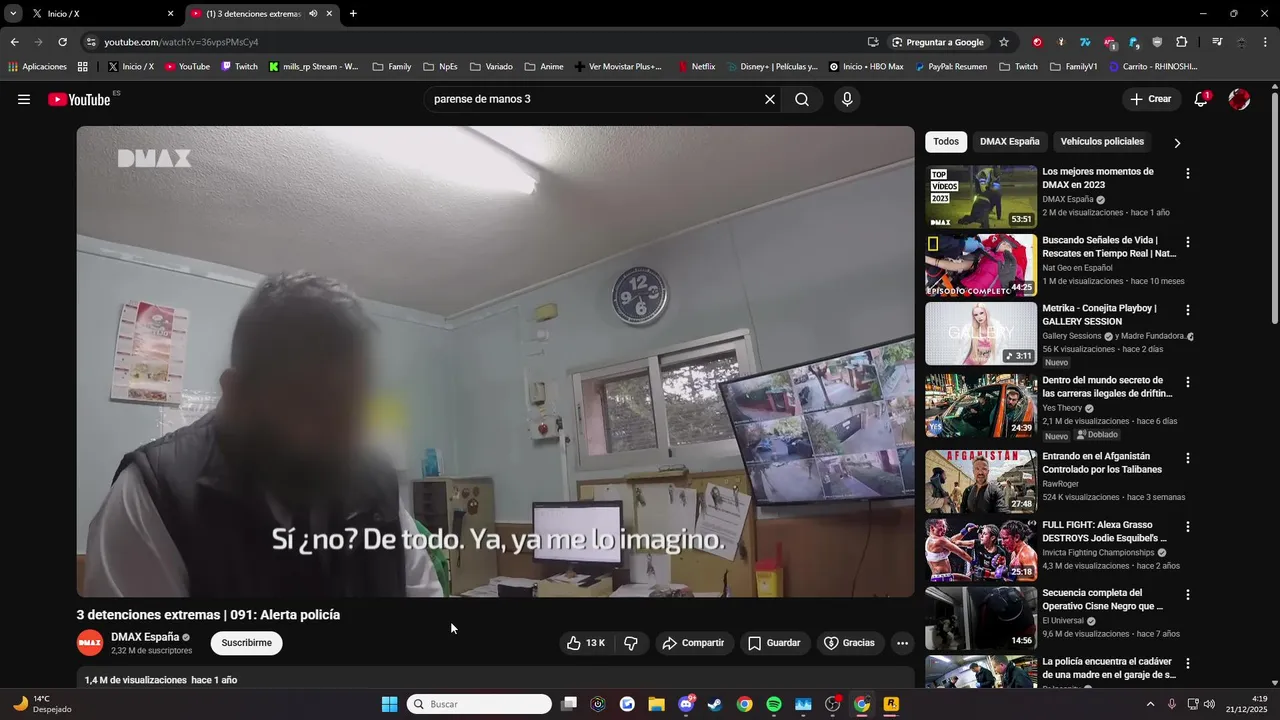The image size is (1280, 720).
Task: Click the page vertical scrollbar
Action: [1274, 208]
